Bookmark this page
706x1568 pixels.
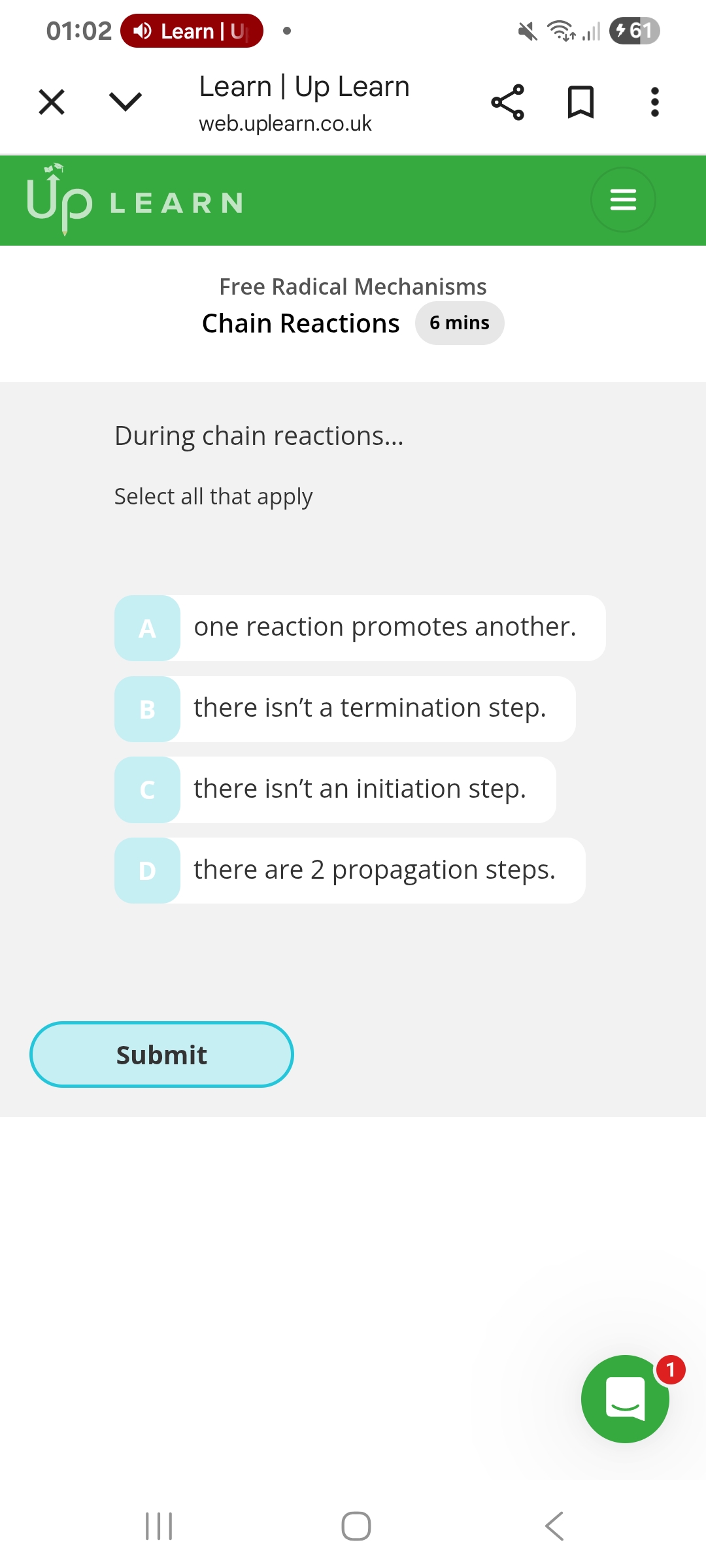tap(580, 103)
